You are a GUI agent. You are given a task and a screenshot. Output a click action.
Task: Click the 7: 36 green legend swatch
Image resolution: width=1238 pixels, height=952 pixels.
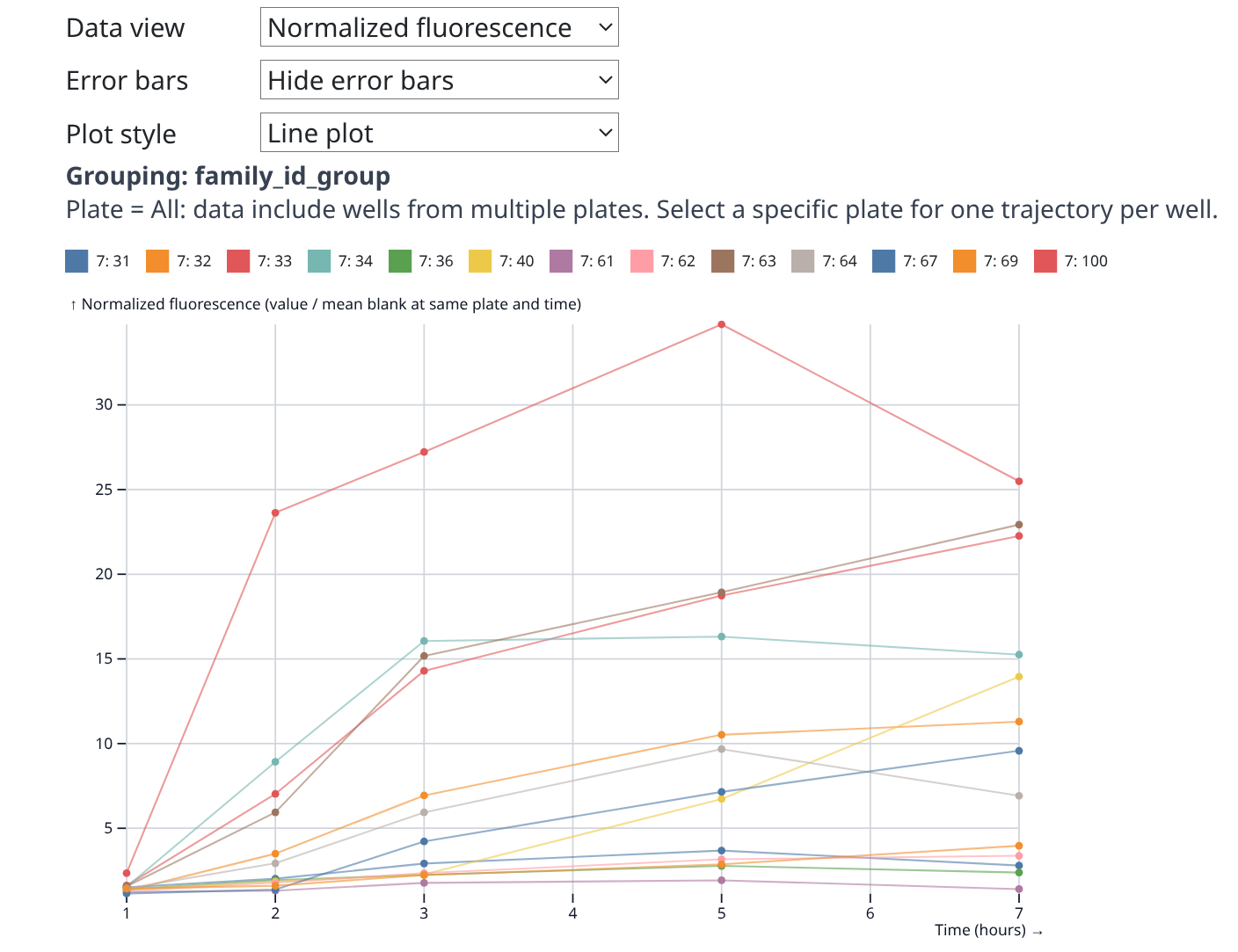click(x=400, y=261)
